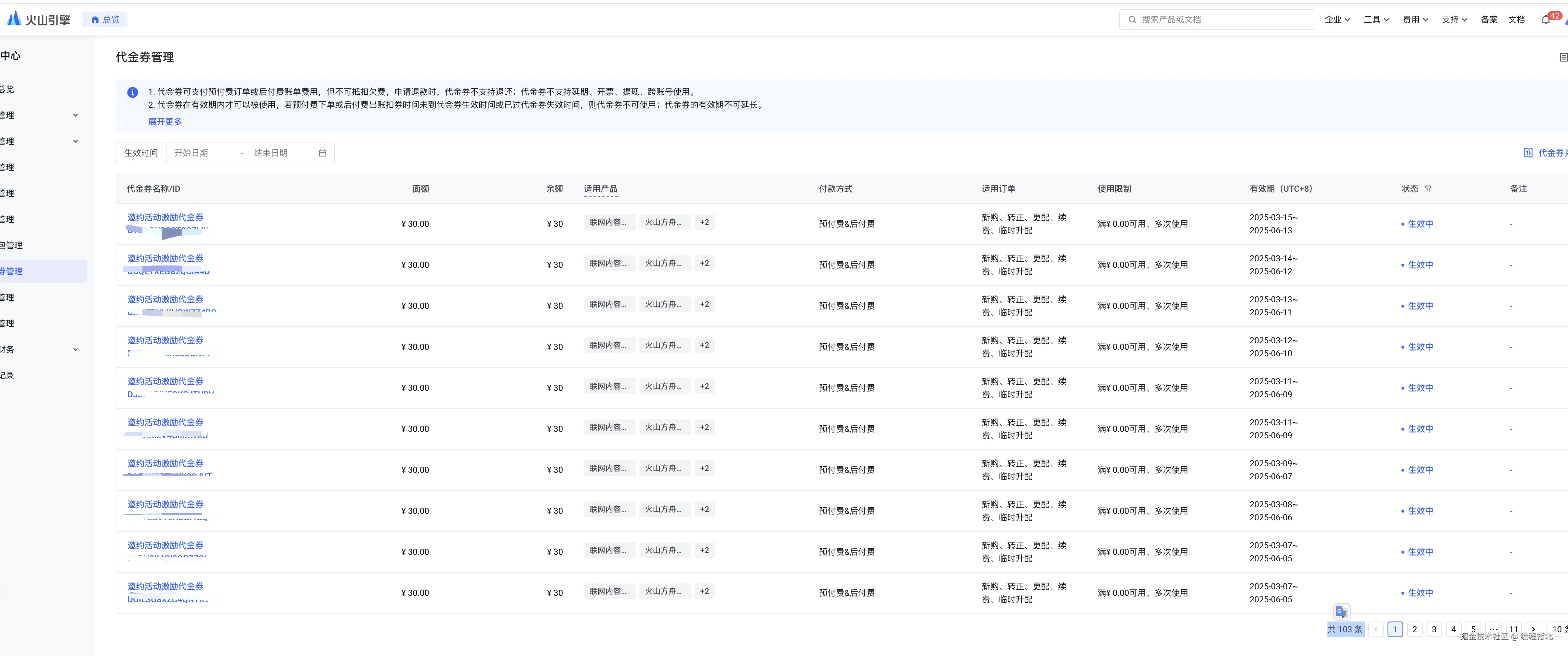
Task: Click the blue info icon in notice banner
Action: [x=132, y=93]
